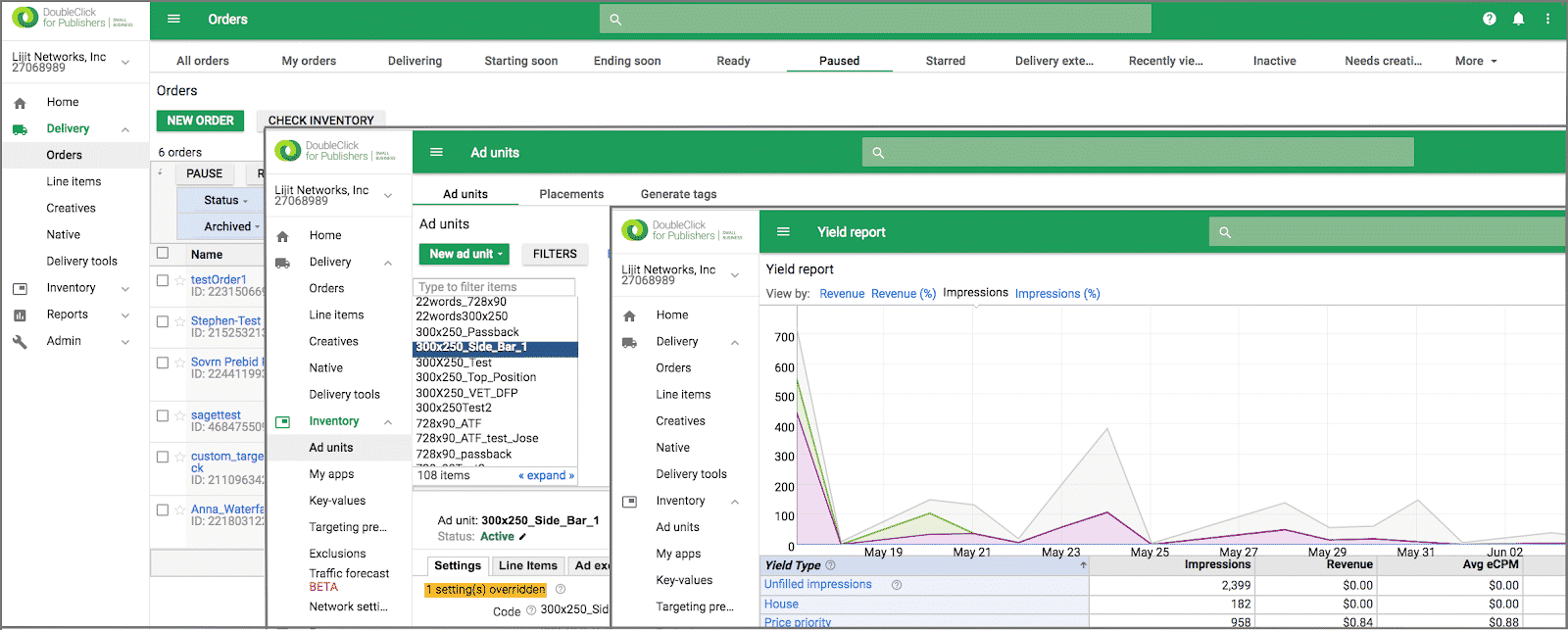Toggle select-all checkbox in orders header

163,253
